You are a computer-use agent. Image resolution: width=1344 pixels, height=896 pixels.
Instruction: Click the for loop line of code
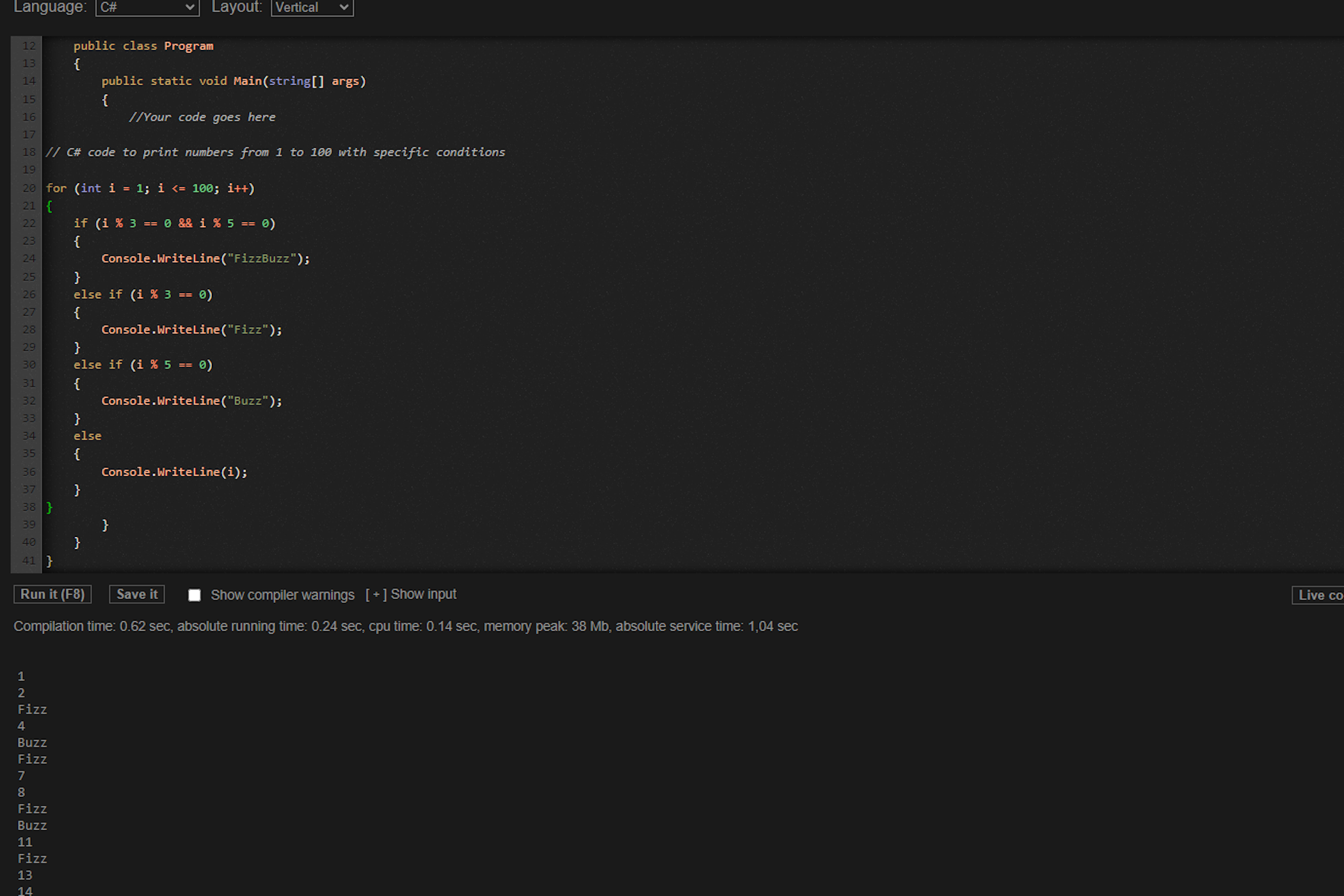150,188
